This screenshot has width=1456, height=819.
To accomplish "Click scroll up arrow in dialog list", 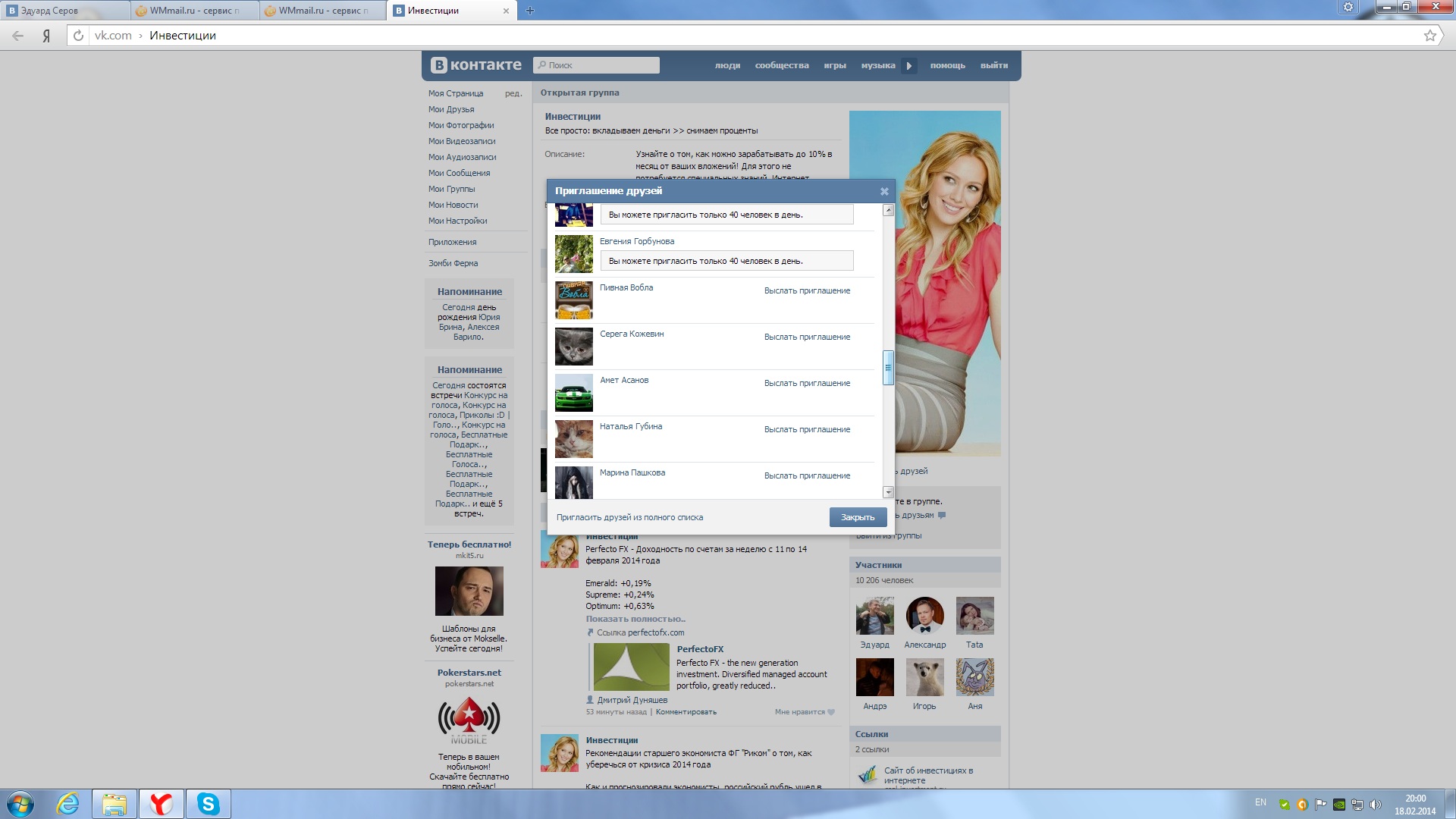I will (889, 210).
